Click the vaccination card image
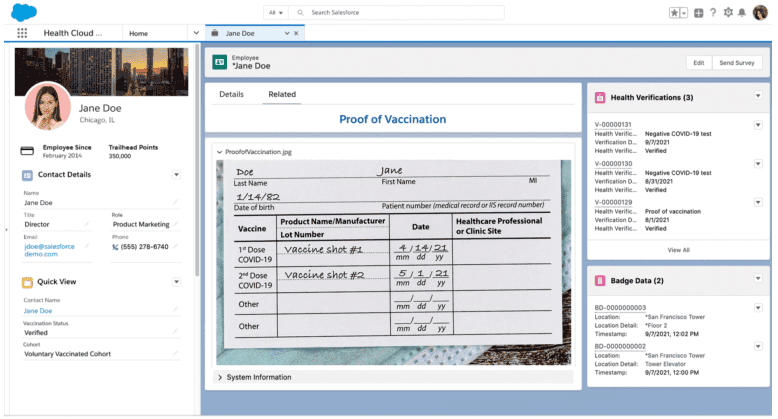This screenshot has width=778, height=419. [393, 262]
